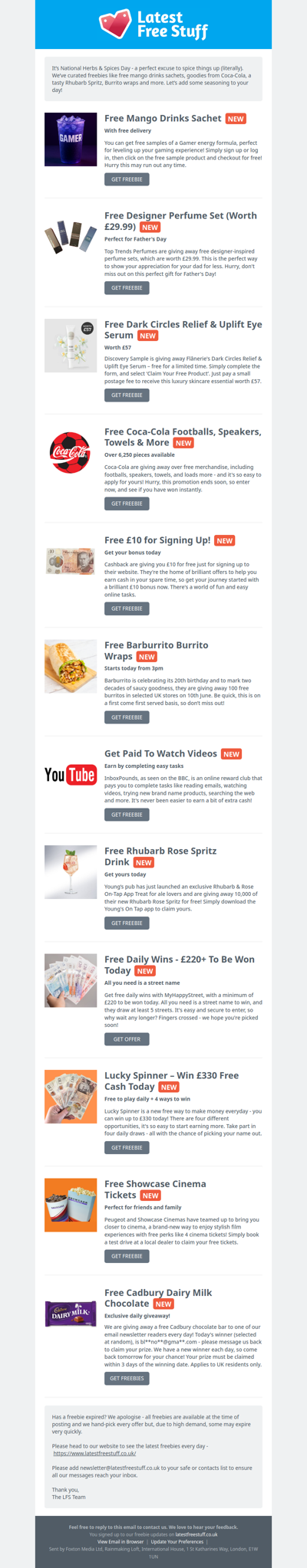
Task: Click the Latest Free Stuff heart logo
Action: 153,23
